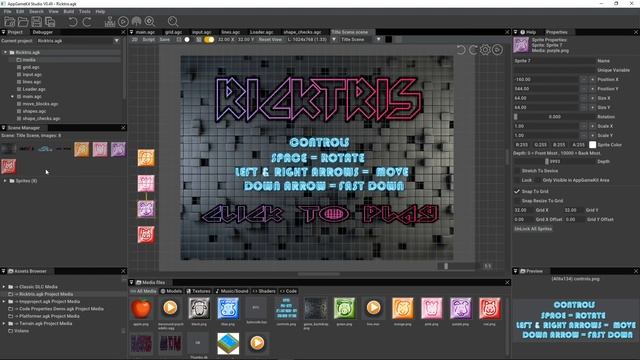This screenshot has height=360, width=640.
Task: Click the scene editor undo arrow icon
Action: 461,50
